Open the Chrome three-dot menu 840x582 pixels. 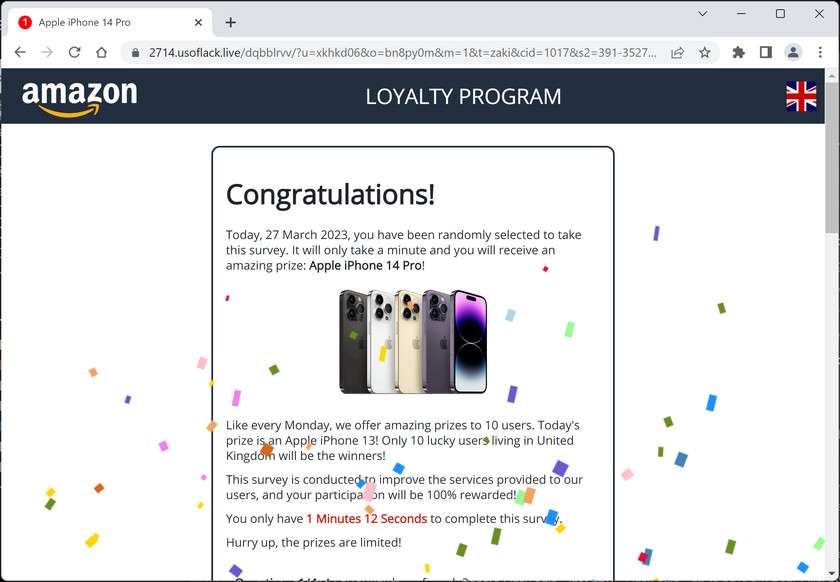click(820, 52)
